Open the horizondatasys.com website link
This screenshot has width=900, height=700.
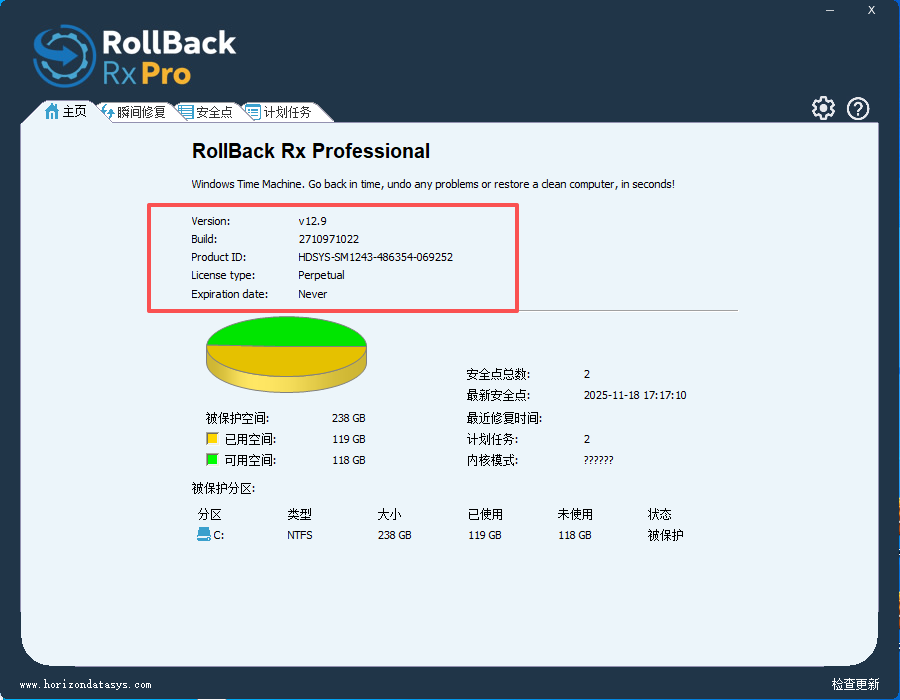click(88, 684)
